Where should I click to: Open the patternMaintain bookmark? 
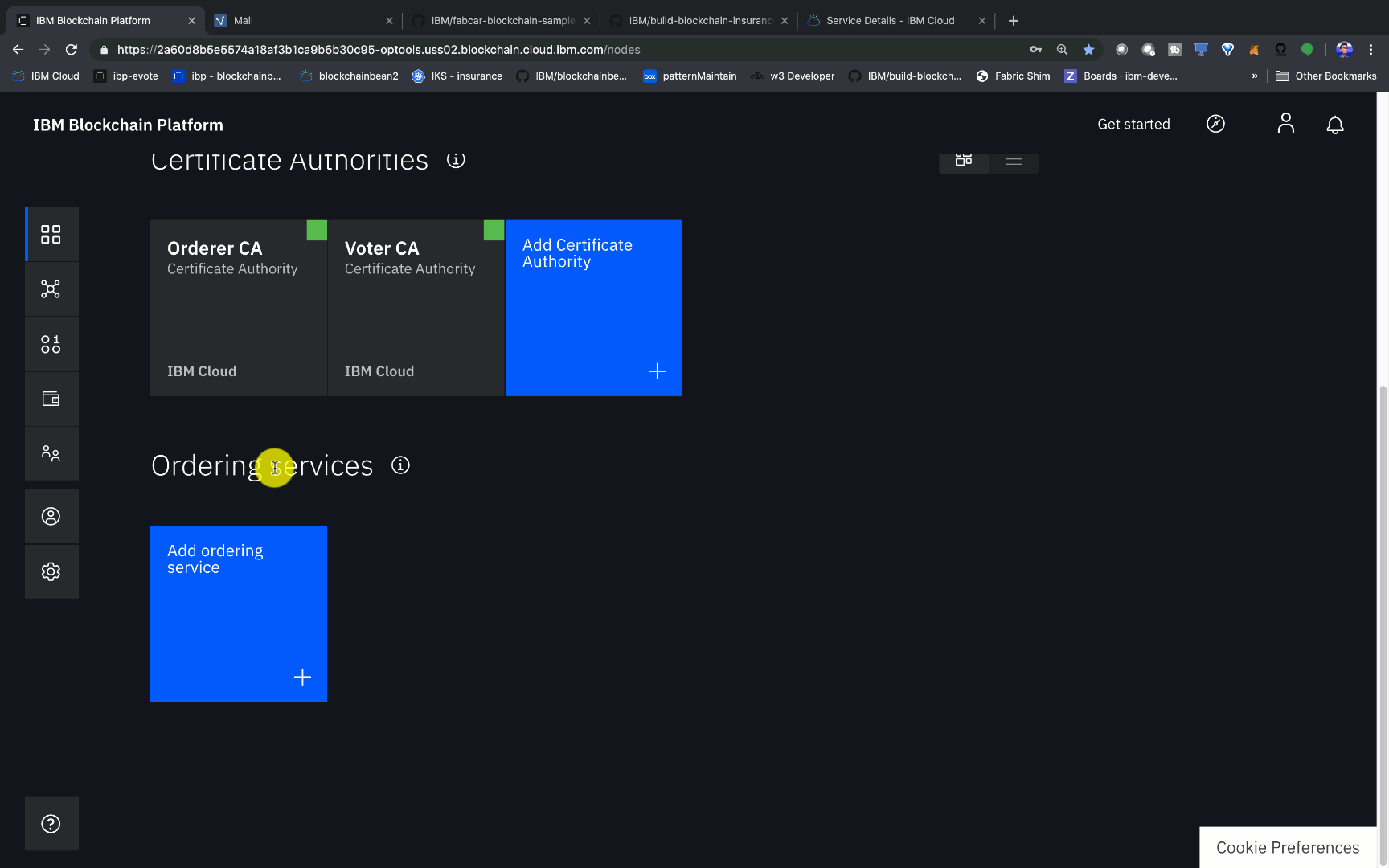click(x=690, y=76)
